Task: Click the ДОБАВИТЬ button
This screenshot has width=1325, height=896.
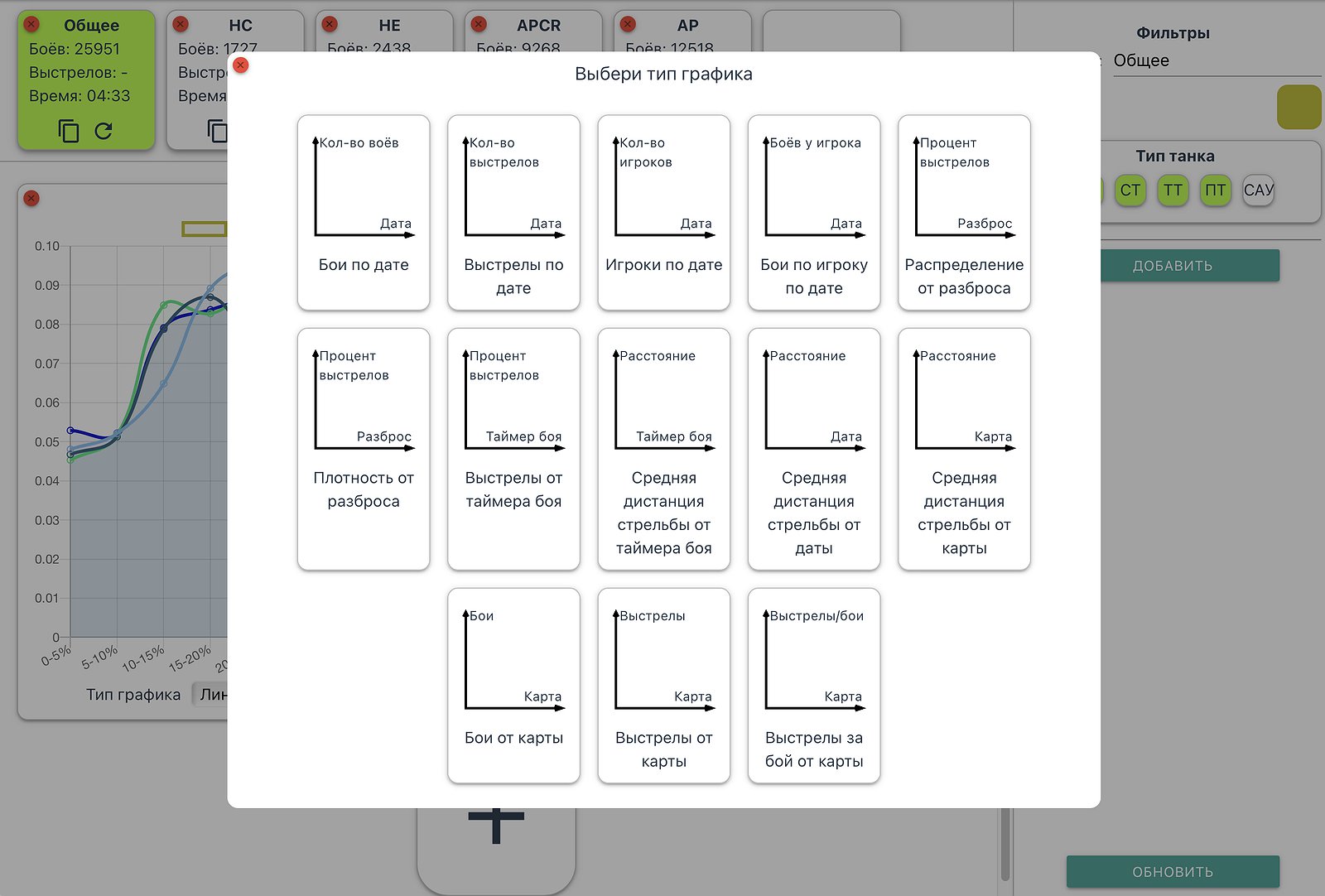Action: [1172, 266]
